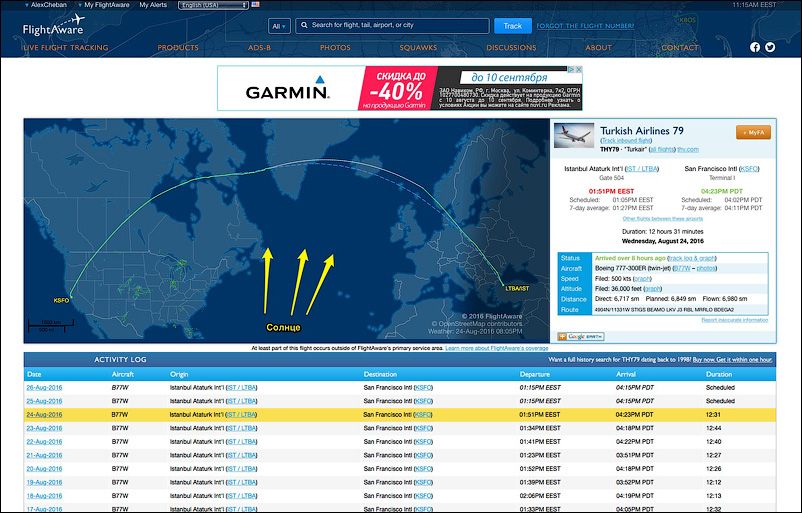
Task: Open the Photos menu
Action: (335, 48)
